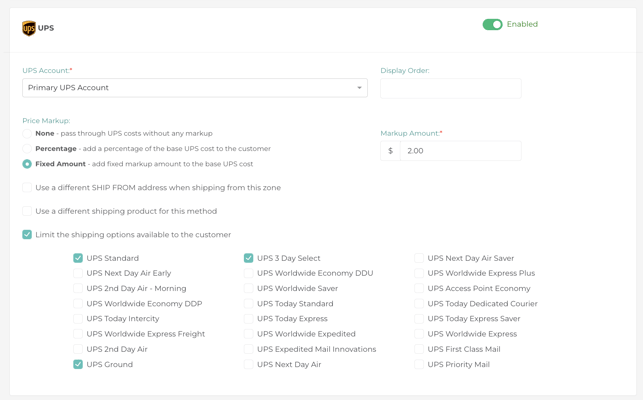Check UPS Access Point Economy
Viewport: 643px width, 400px height.
pyautogui.click(x=419, y=288)
